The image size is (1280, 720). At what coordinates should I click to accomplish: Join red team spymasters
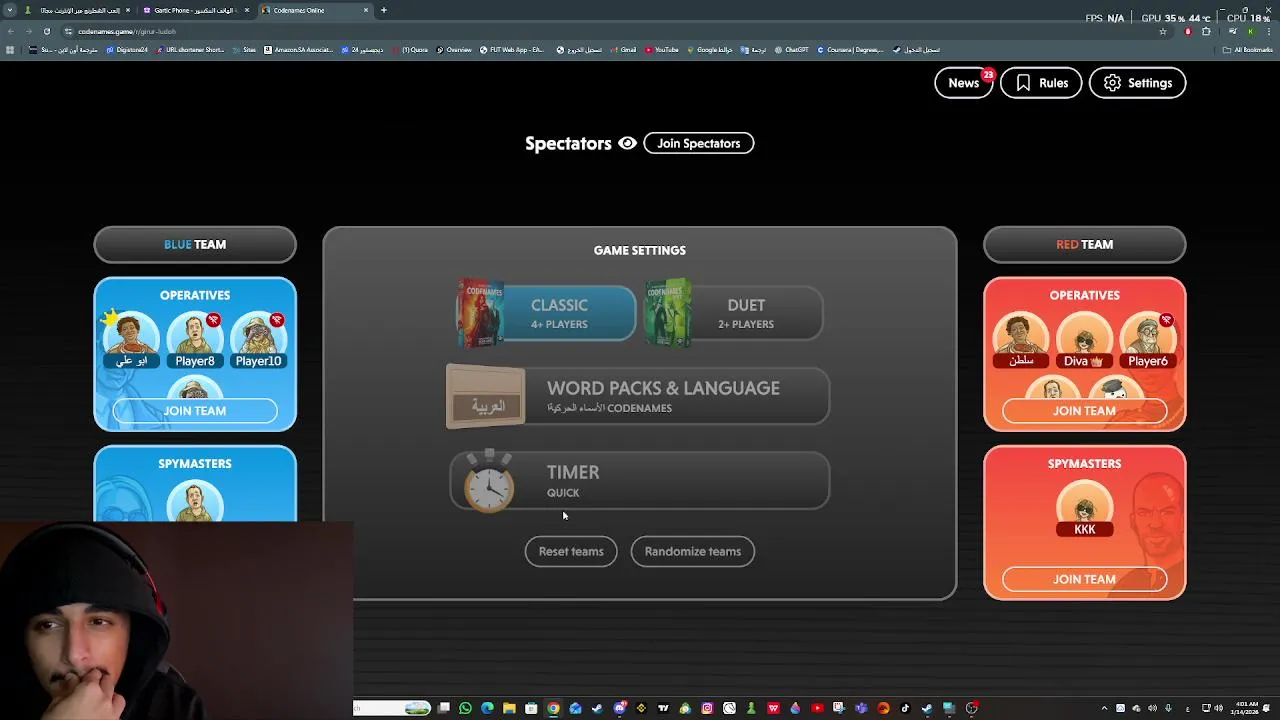coord(1084,579)
